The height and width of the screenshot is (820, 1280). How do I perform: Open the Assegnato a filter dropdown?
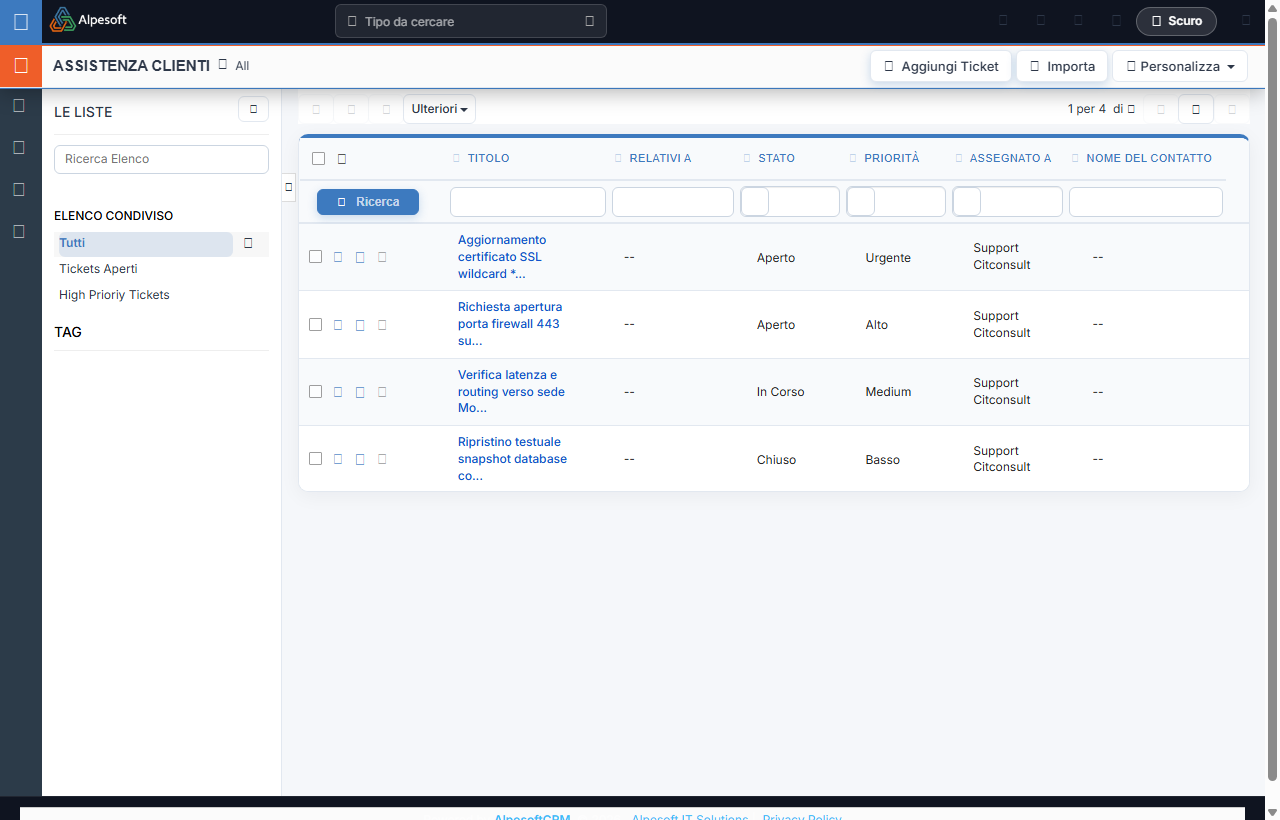1007,202
